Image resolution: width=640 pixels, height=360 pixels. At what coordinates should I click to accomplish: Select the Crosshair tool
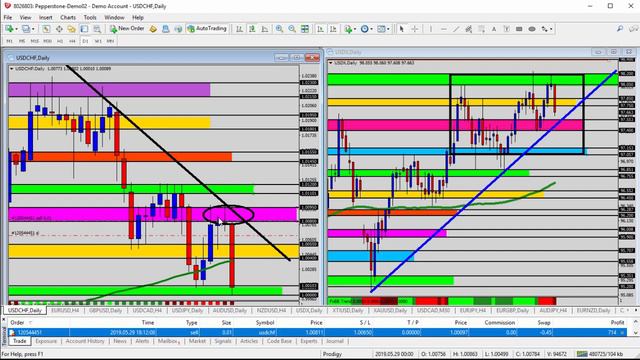click(x=415, y=29)
